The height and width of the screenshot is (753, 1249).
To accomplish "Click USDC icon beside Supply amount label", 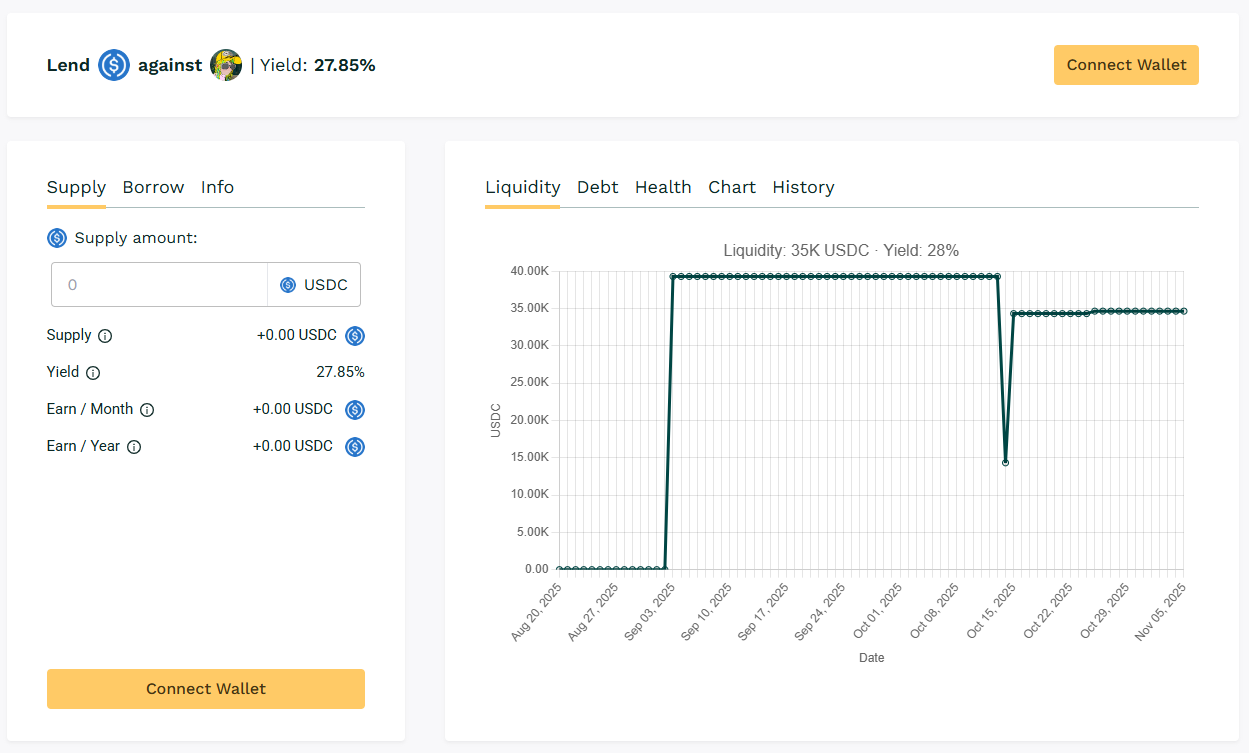I will click(57, 238).
